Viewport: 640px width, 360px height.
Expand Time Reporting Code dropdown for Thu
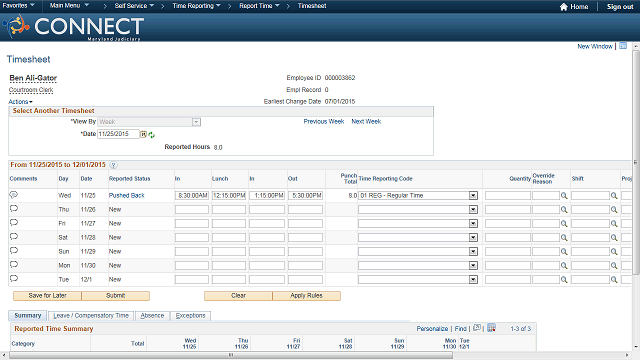click(473, 209)
